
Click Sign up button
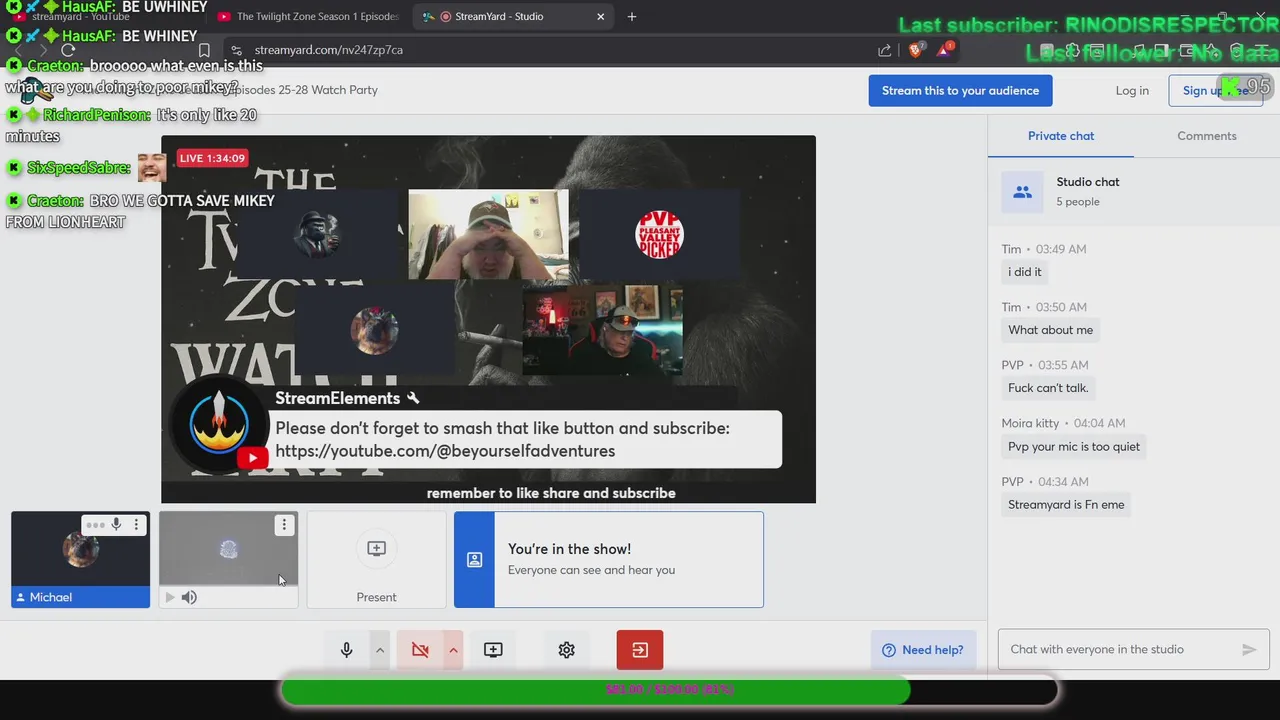point(1214,90)
